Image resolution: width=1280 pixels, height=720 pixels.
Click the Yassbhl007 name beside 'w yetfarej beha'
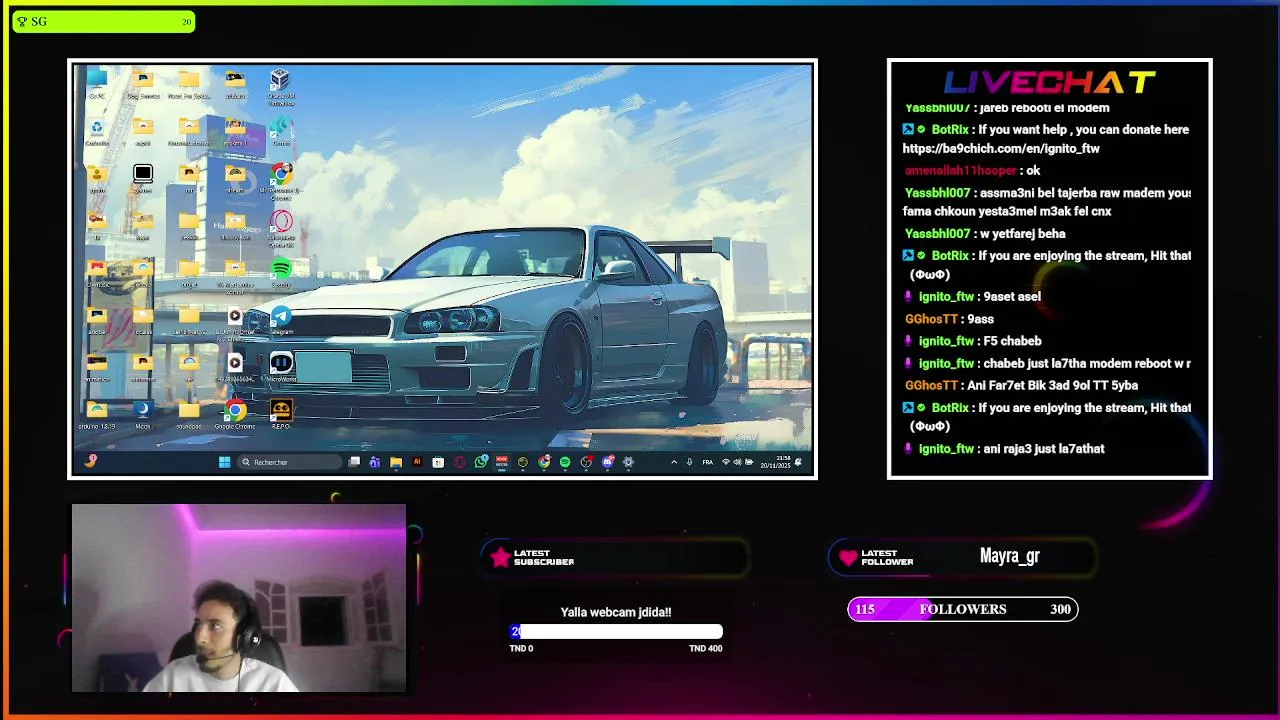(x=937, y=233)
